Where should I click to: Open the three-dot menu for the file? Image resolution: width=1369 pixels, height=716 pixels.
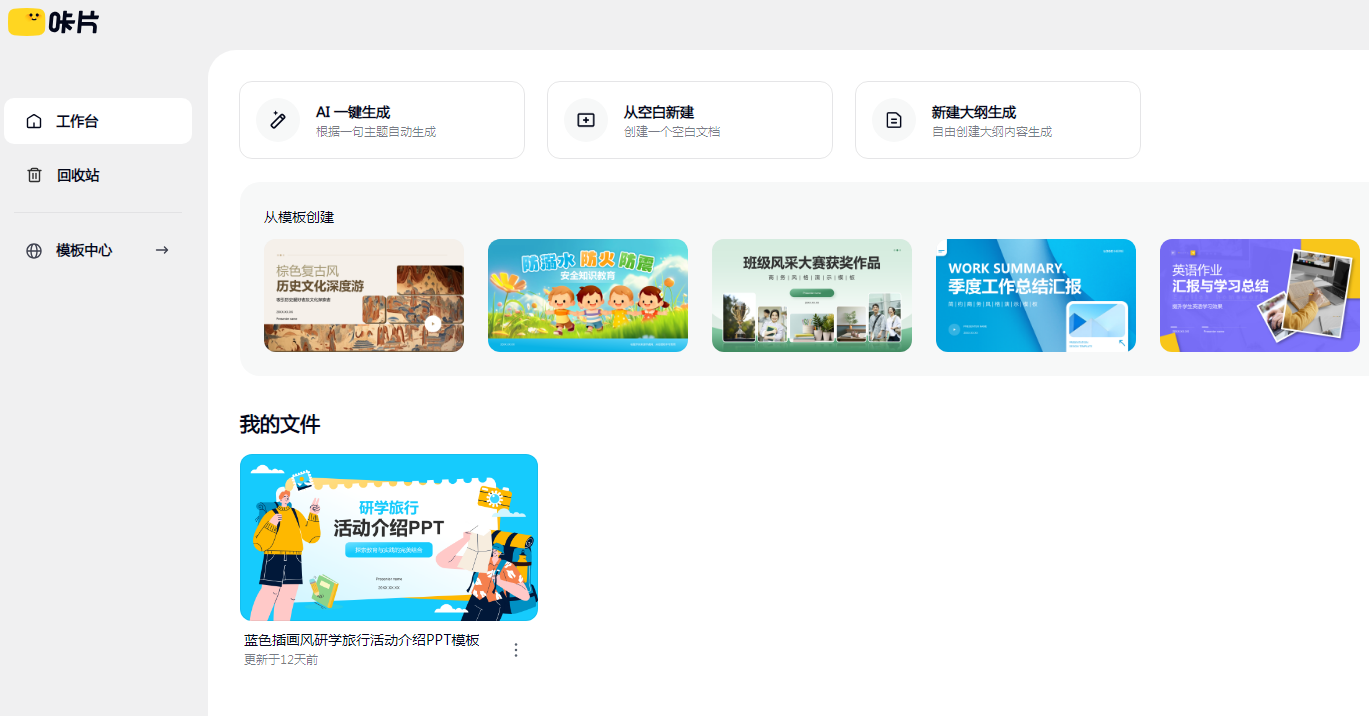click(516, 650)
